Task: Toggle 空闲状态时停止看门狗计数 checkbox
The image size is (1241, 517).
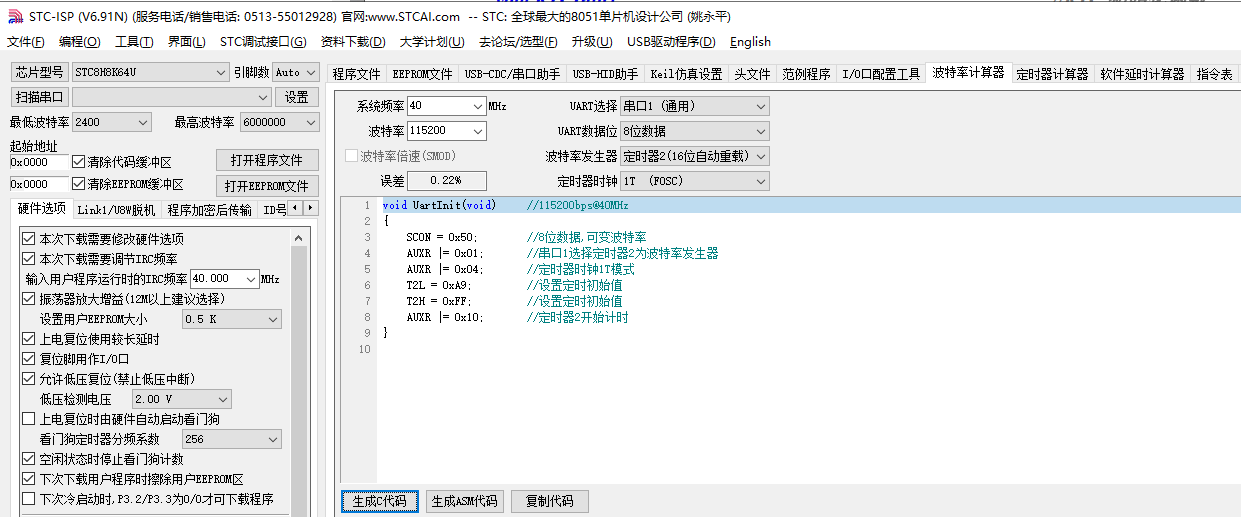Action: click(x=28, y=459)
